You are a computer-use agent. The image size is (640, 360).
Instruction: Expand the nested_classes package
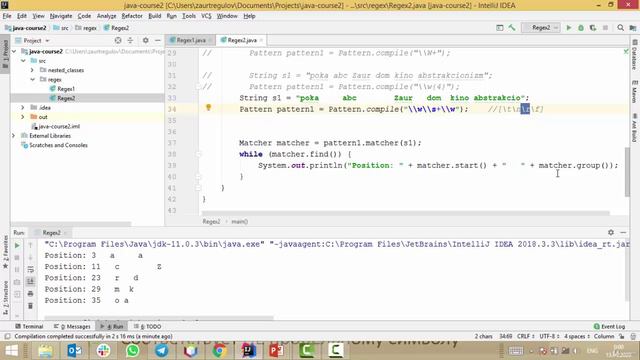[x=32, y=70]
